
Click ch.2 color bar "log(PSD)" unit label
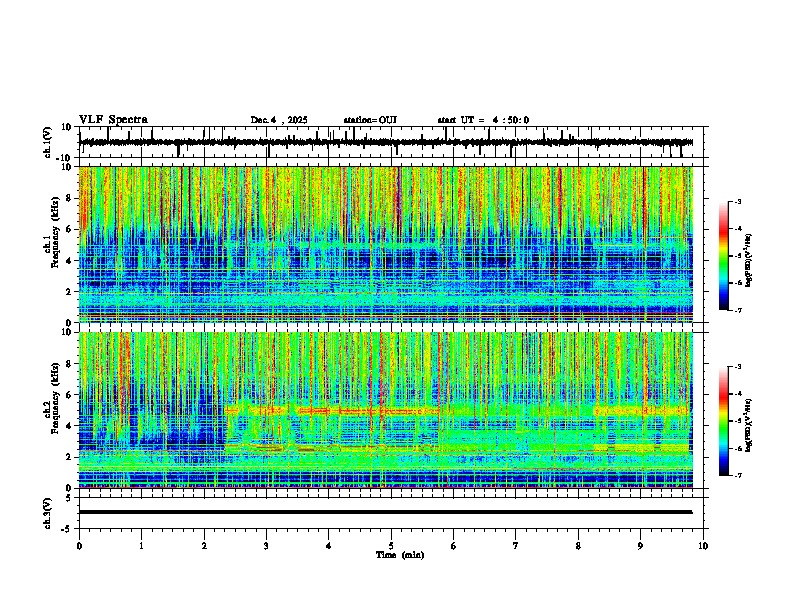click(749, 426)
